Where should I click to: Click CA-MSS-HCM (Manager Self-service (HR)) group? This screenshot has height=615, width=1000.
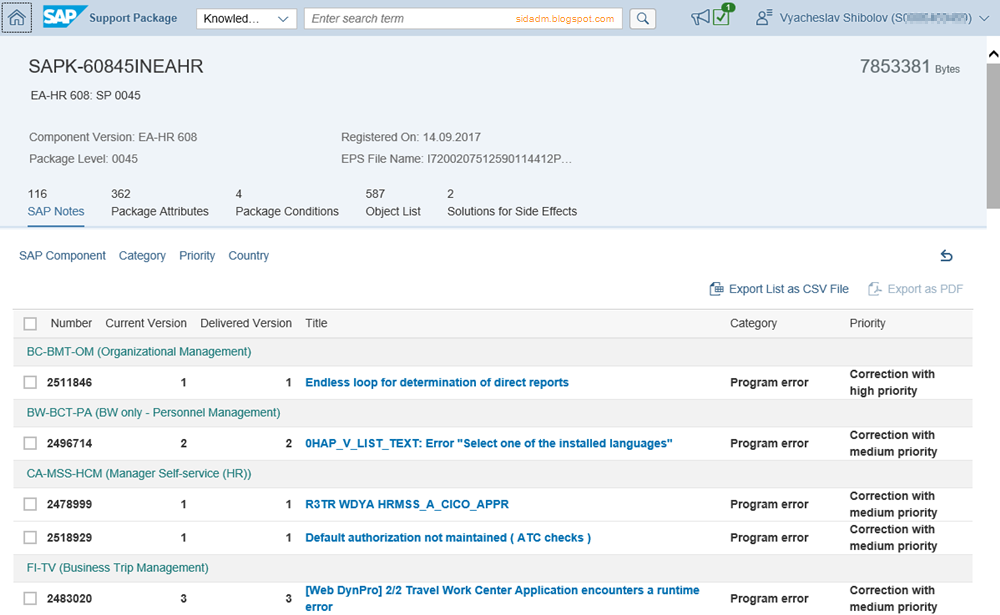coord(492,473)
